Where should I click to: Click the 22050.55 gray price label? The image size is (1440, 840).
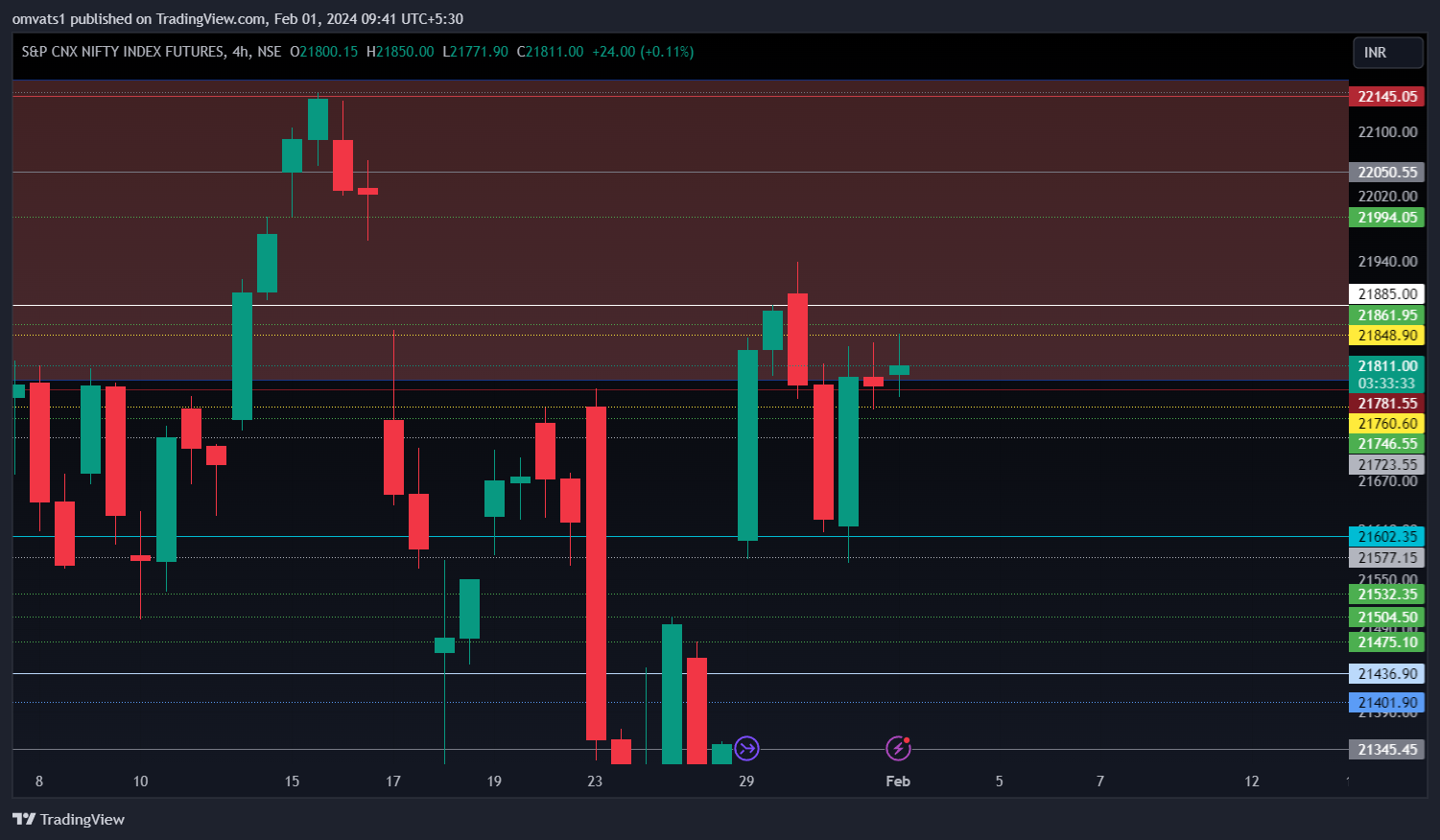(1386, 173)
